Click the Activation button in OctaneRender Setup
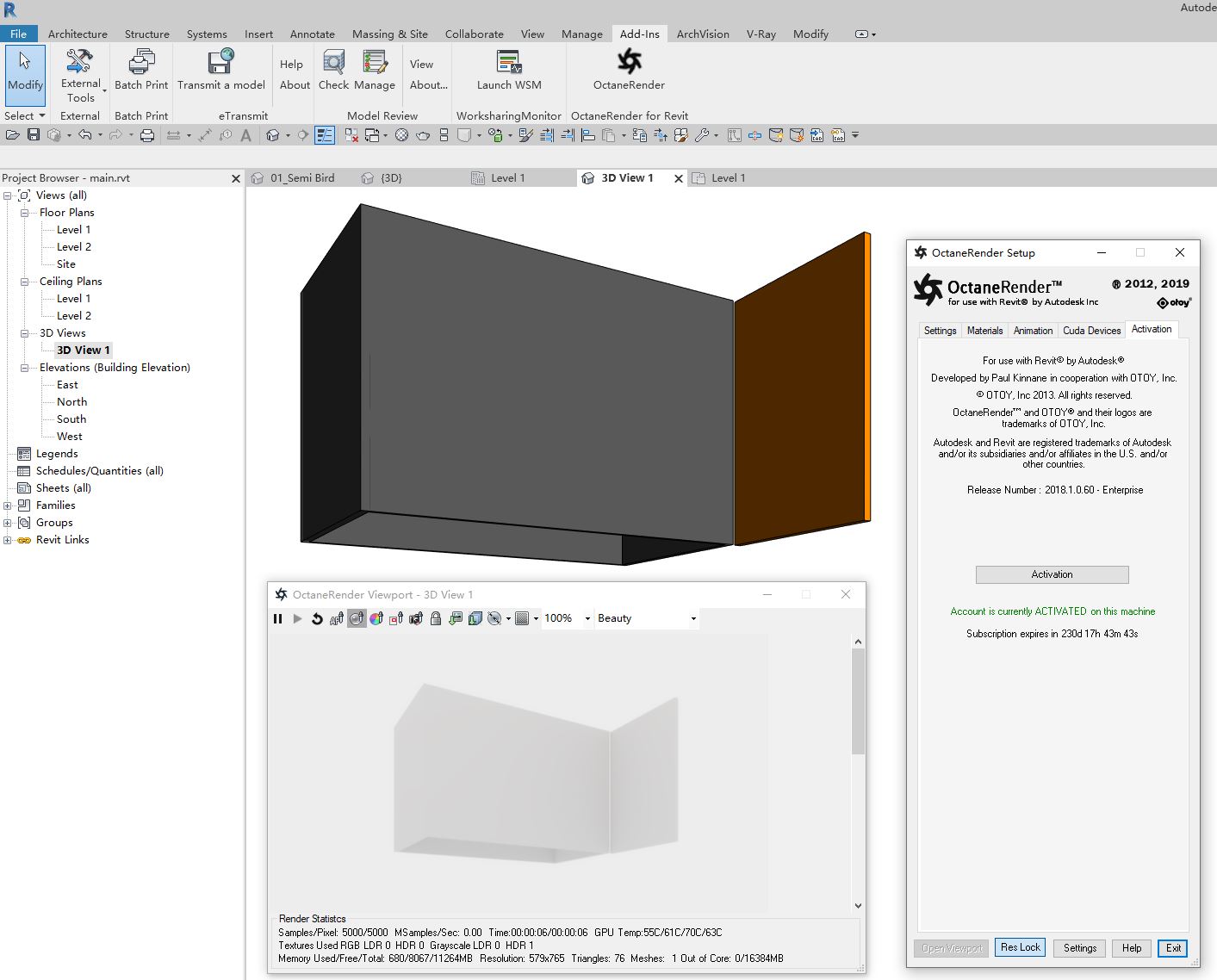 1052,574
